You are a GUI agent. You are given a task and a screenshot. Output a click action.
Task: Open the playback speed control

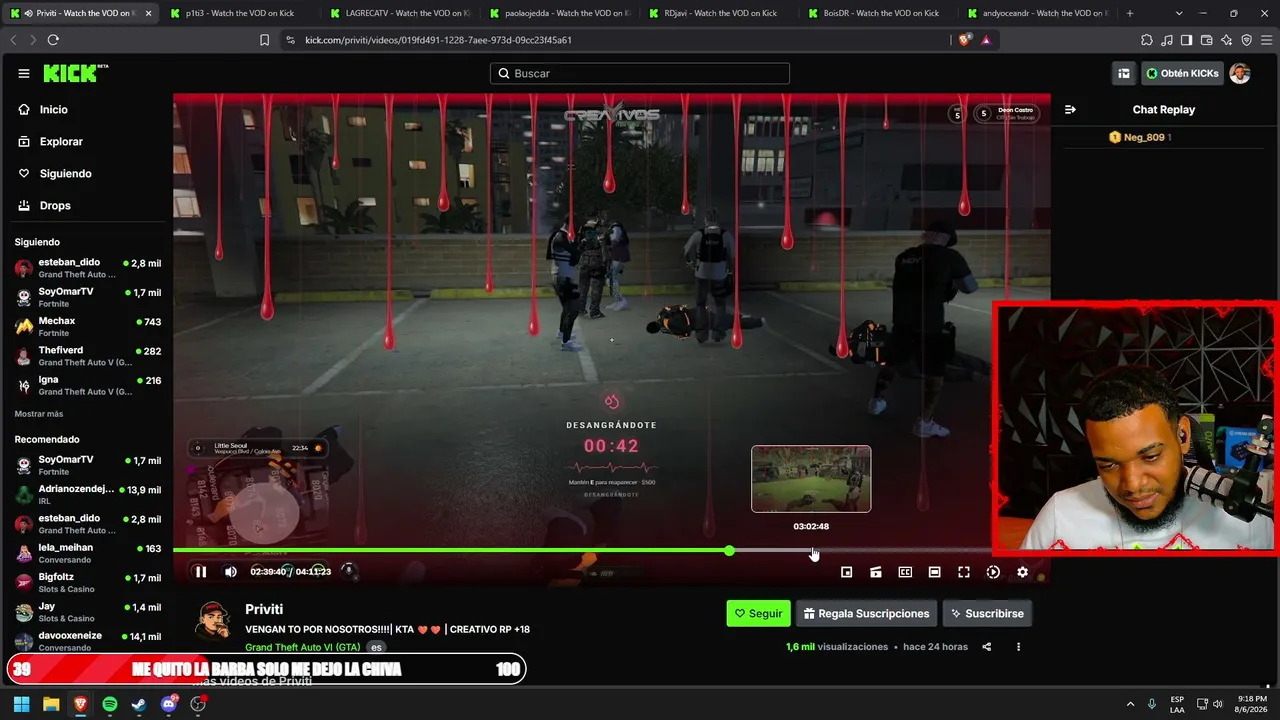coord(993,572)
